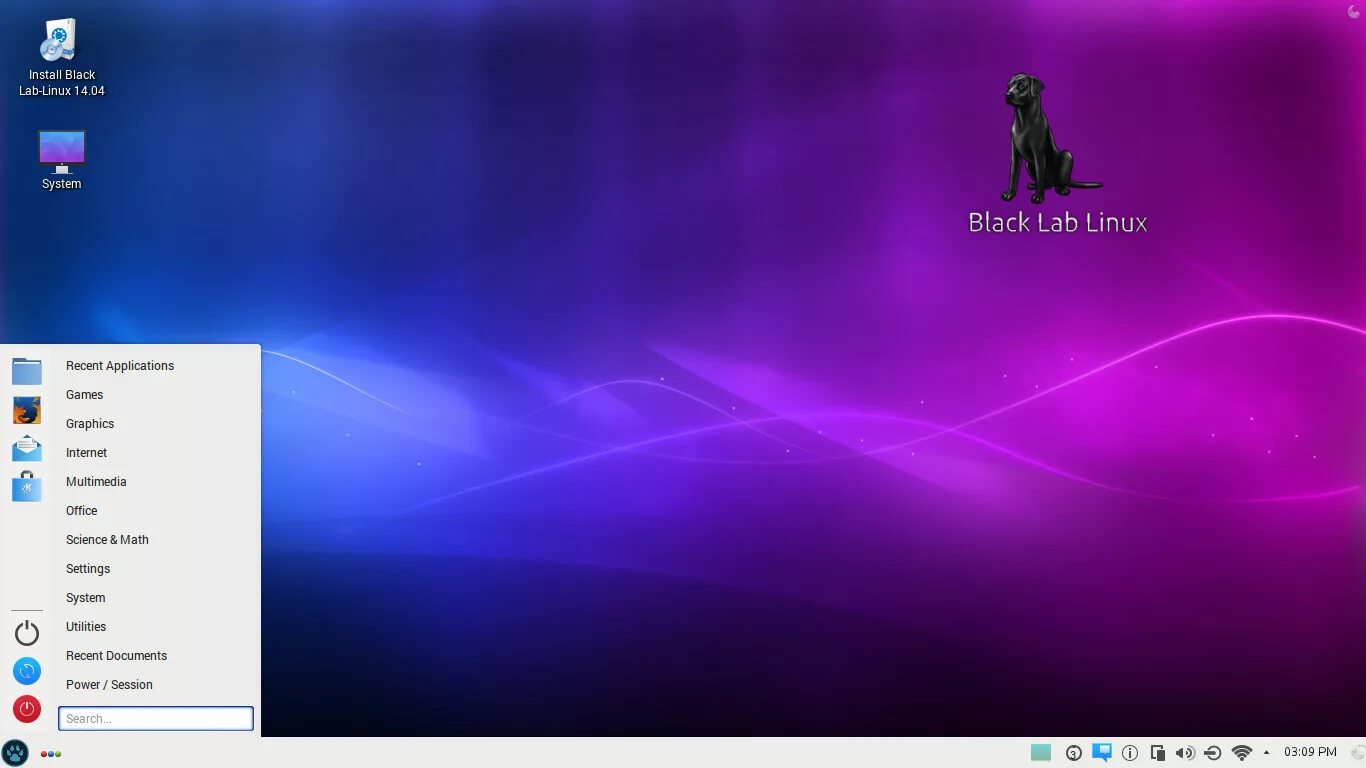Expand hidden tray icons arrow

point(1266,752)
